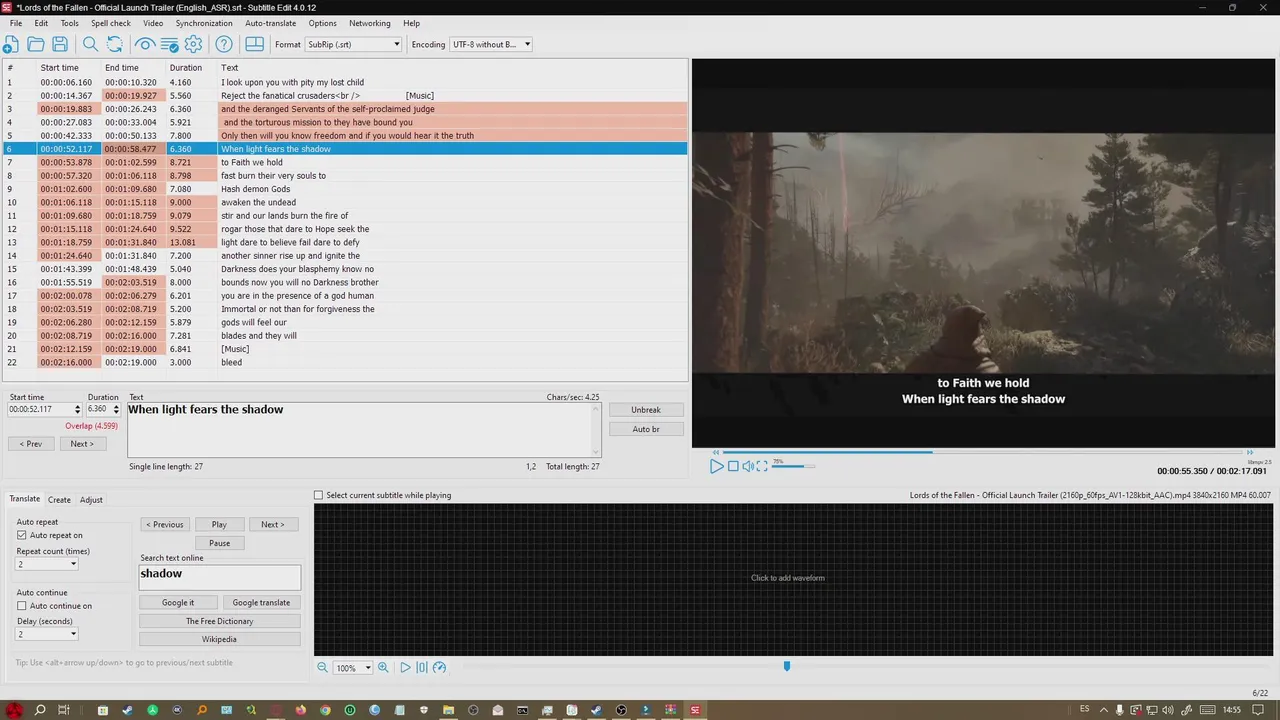This screenshot has width=1280, height=720.
Task: Click the Windows Start button
Action: pyautogui.click(x=13, y=710)
